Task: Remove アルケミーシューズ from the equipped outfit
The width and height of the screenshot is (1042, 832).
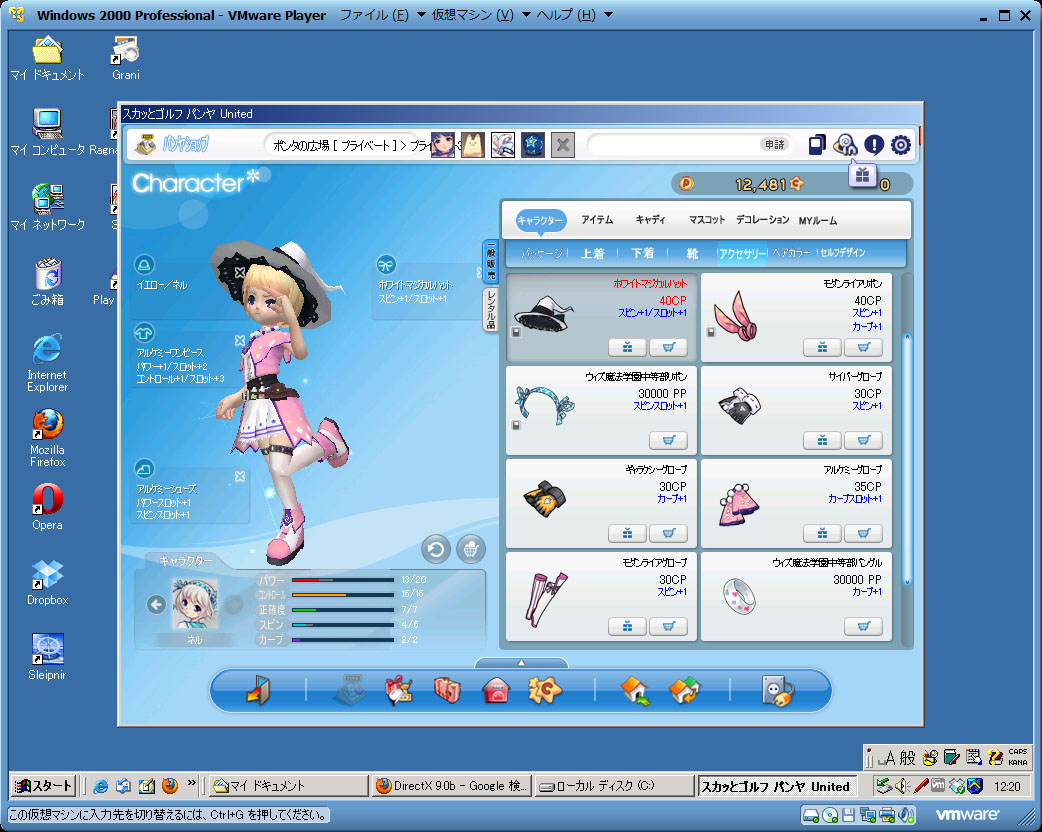Action: [x=240, y=476]
